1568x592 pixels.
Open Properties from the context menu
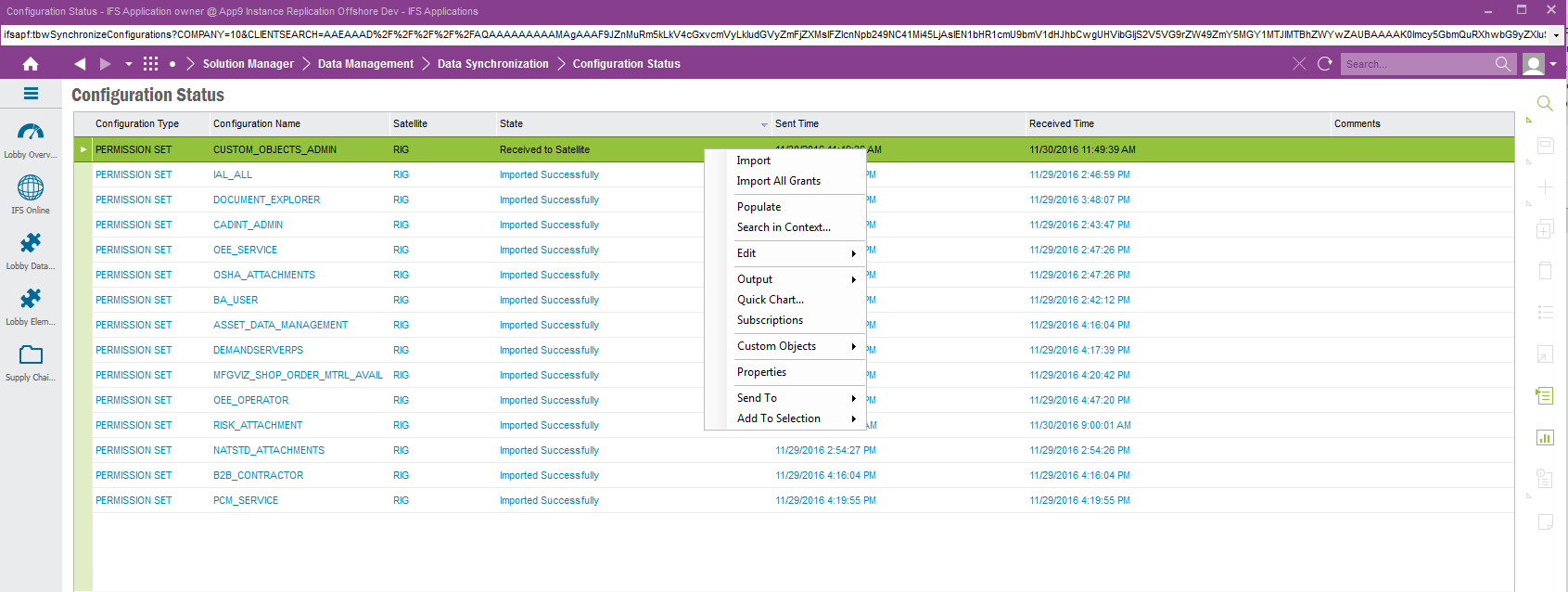point(761,372)
